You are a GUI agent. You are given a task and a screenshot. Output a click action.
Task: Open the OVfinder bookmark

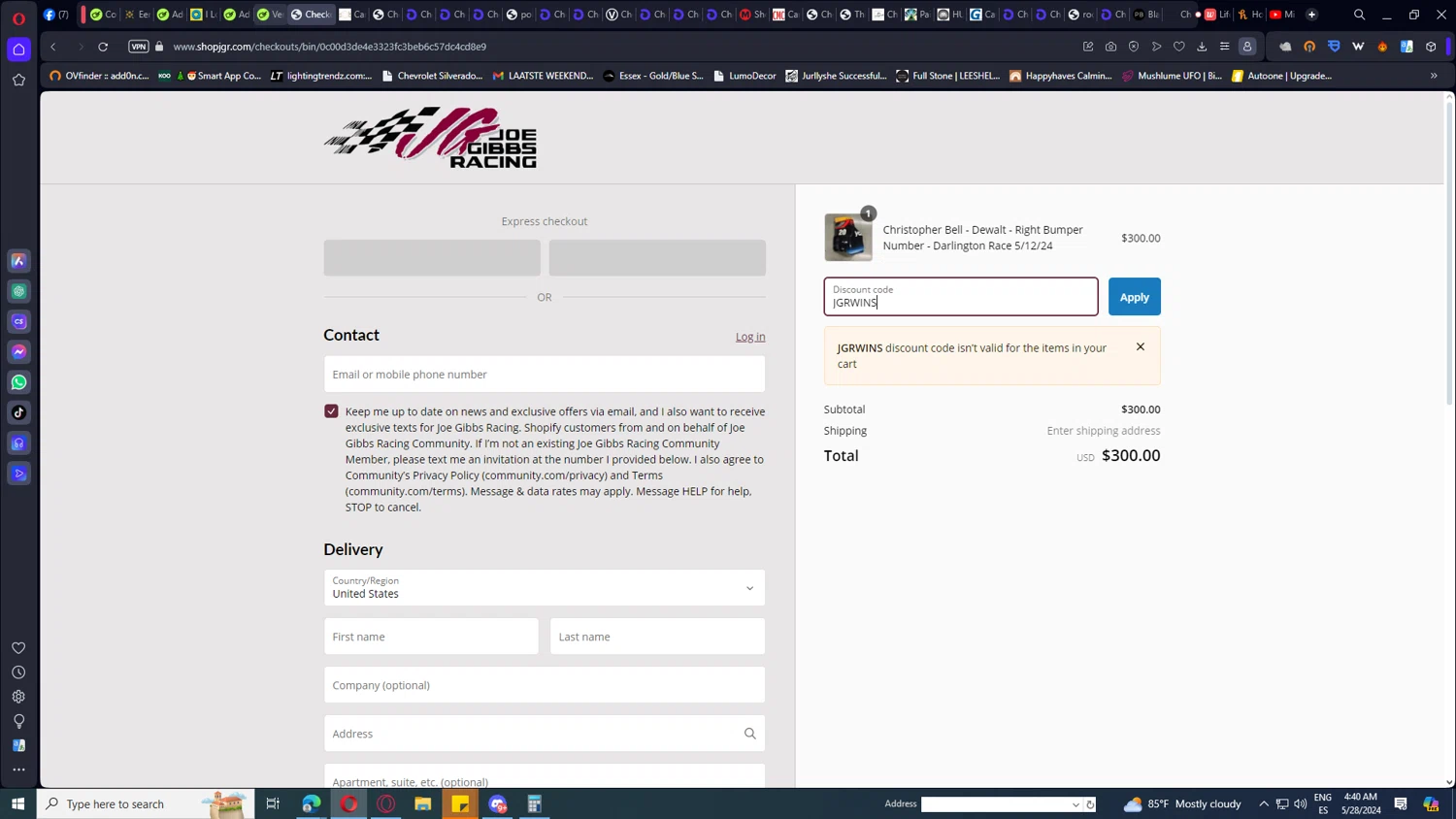(100, 76)
